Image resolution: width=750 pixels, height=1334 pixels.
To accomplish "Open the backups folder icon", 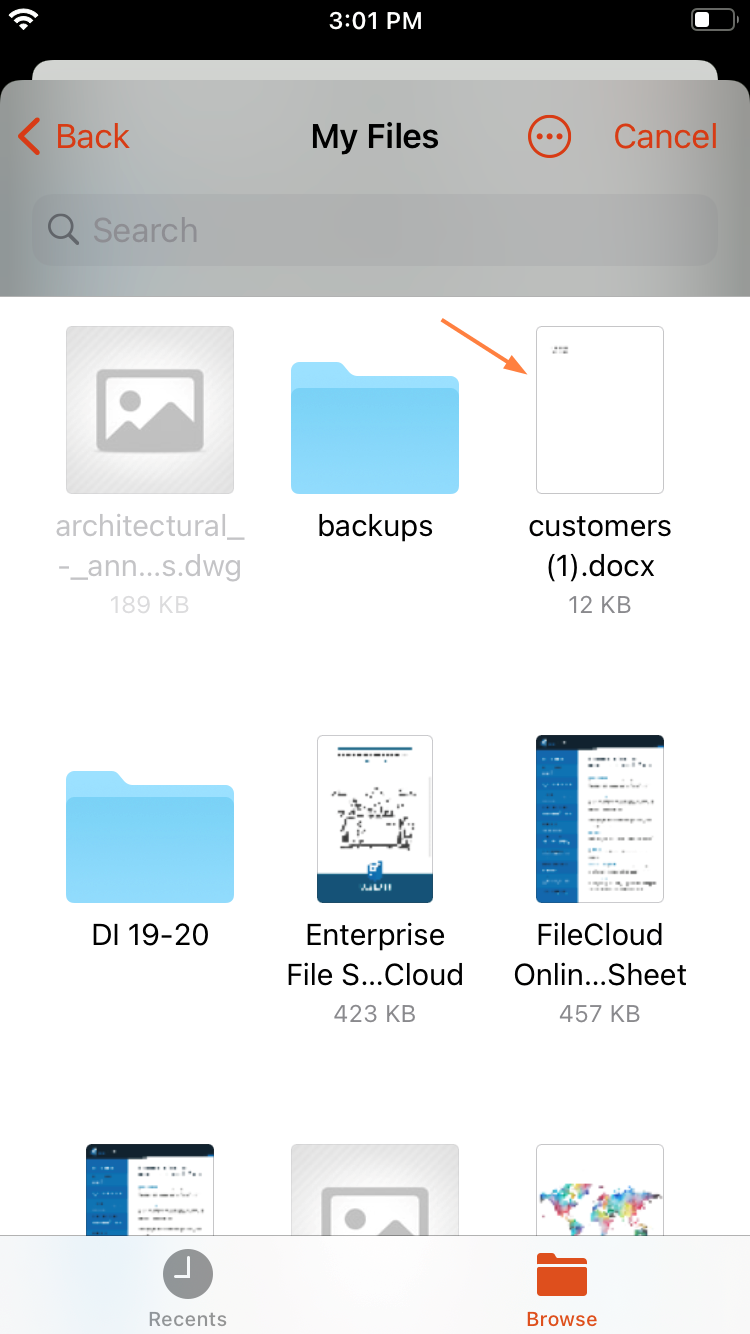I will pos(375,428).
